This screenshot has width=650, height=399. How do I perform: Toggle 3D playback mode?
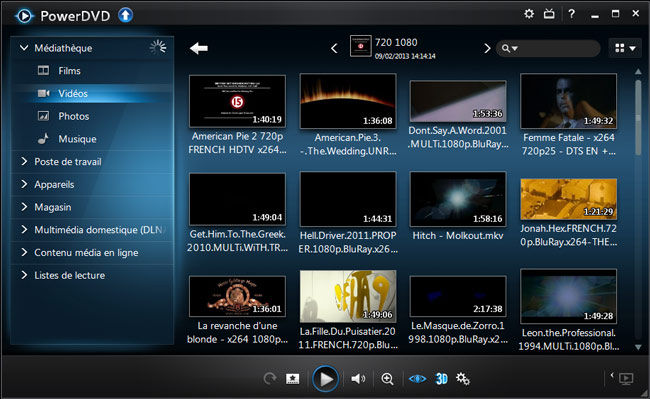coord(441,379)
